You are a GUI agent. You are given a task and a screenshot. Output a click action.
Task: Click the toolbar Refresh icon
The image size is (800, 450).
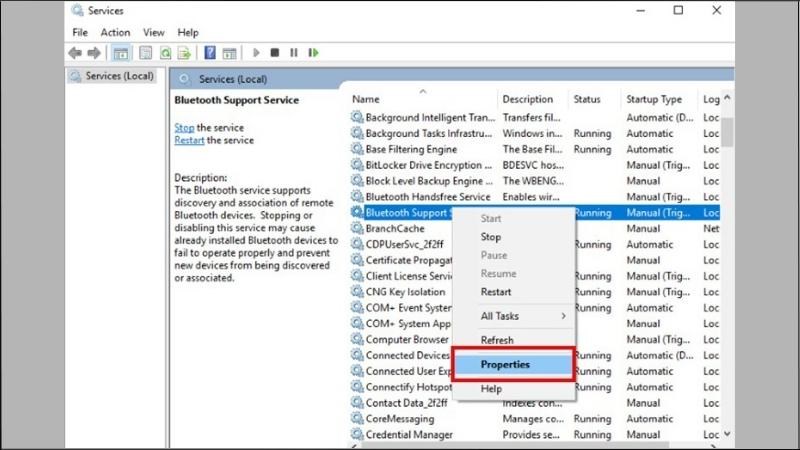165,52
